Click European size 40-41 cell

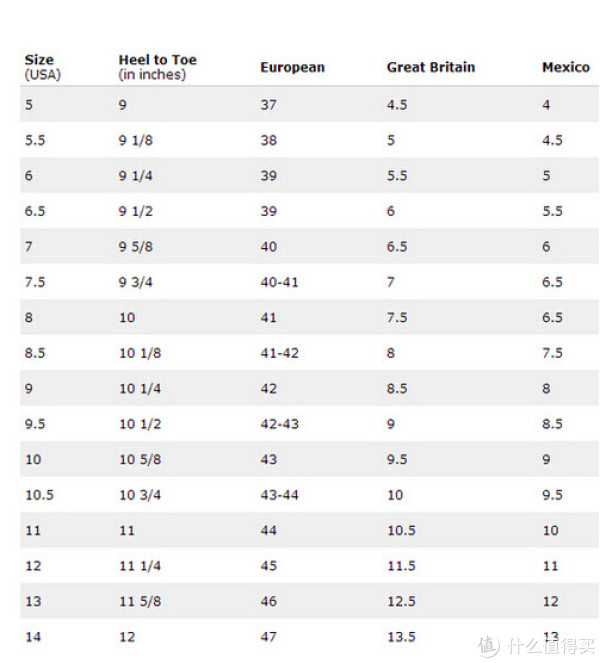click(279, 282)
